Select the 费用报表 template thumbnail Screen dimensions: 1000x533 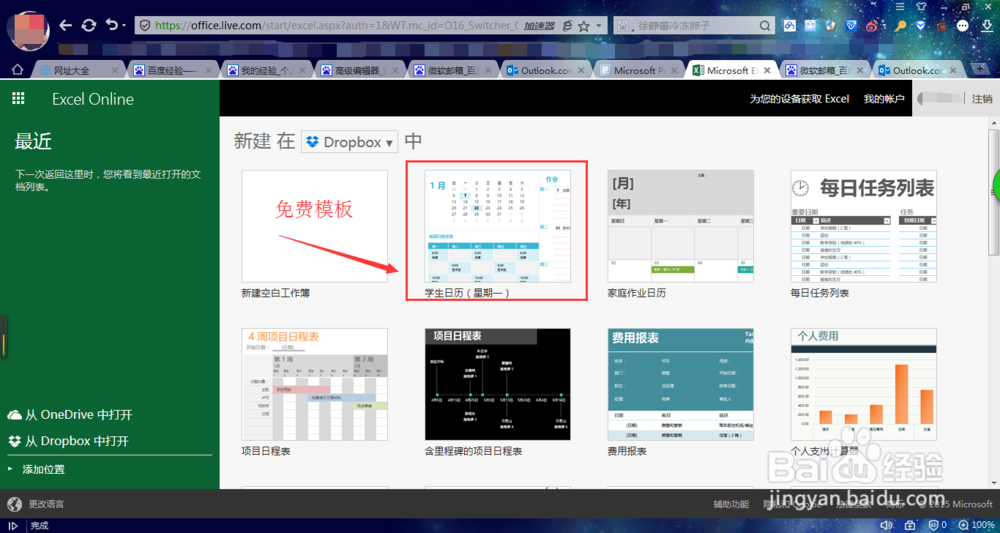pos(680,384)
